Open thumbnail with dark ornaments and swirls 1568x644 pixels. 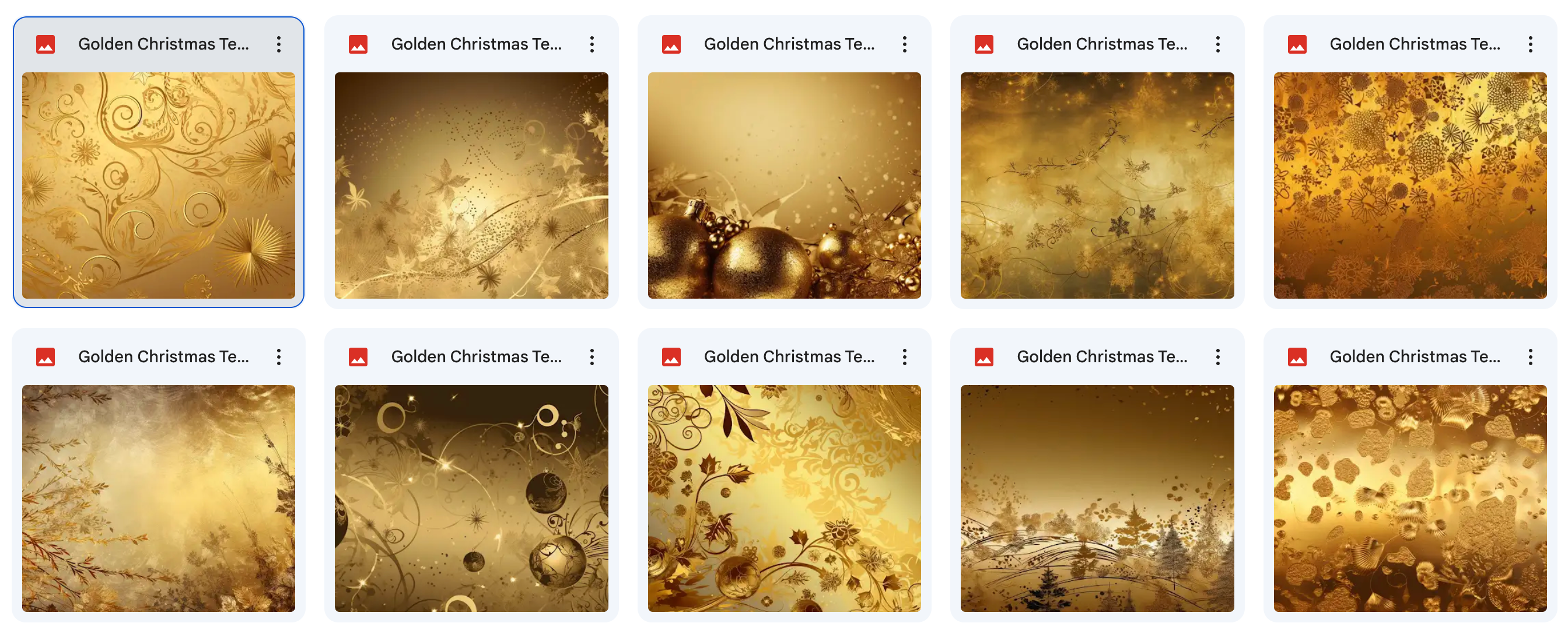point(471,498)
